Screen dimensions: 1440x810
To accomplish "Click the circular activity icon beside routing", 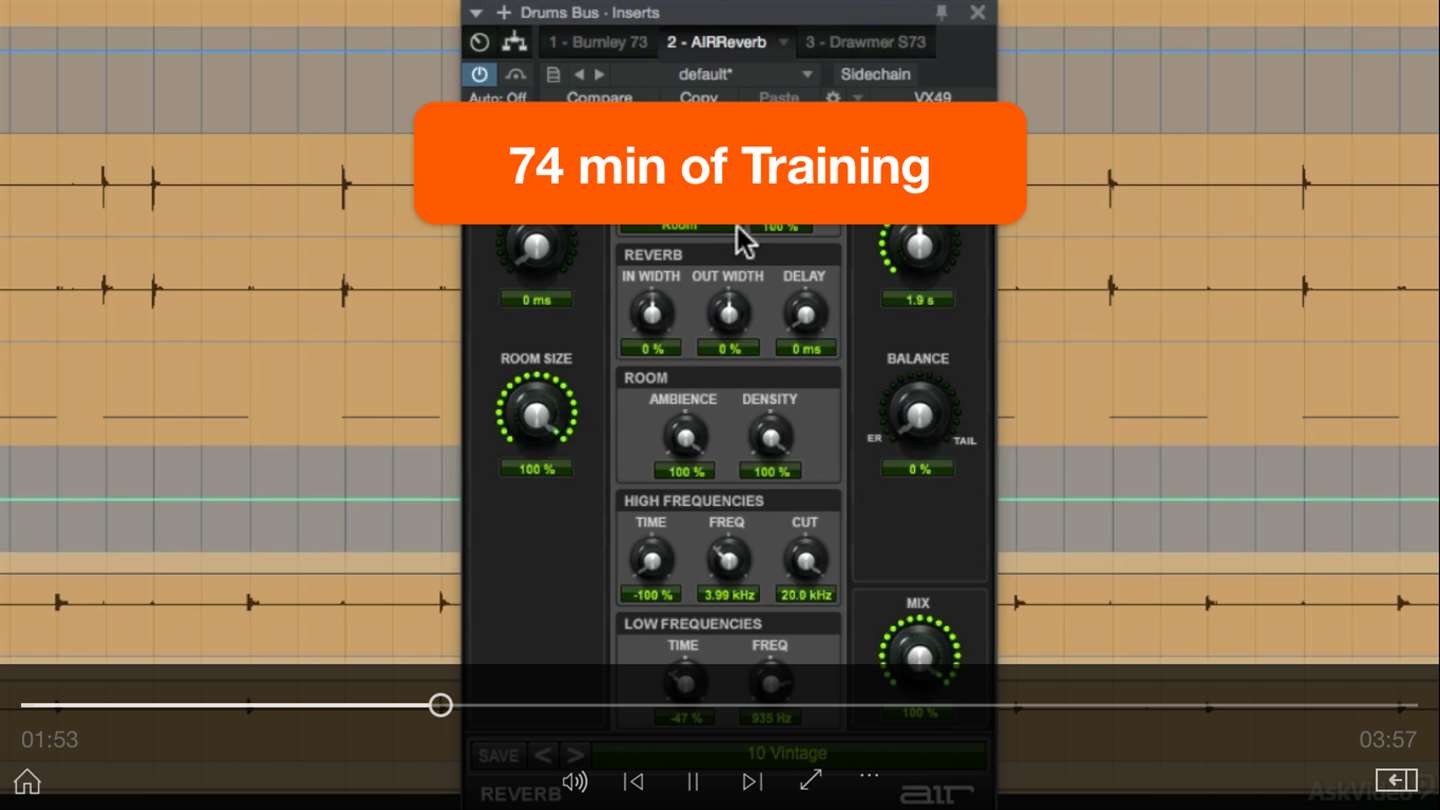I will [x=480, y=42].
